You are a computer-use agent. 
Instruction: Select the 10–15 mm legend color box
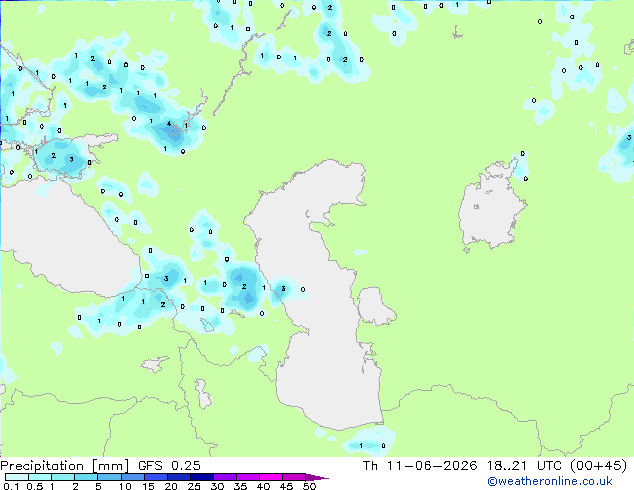point(132,477)
